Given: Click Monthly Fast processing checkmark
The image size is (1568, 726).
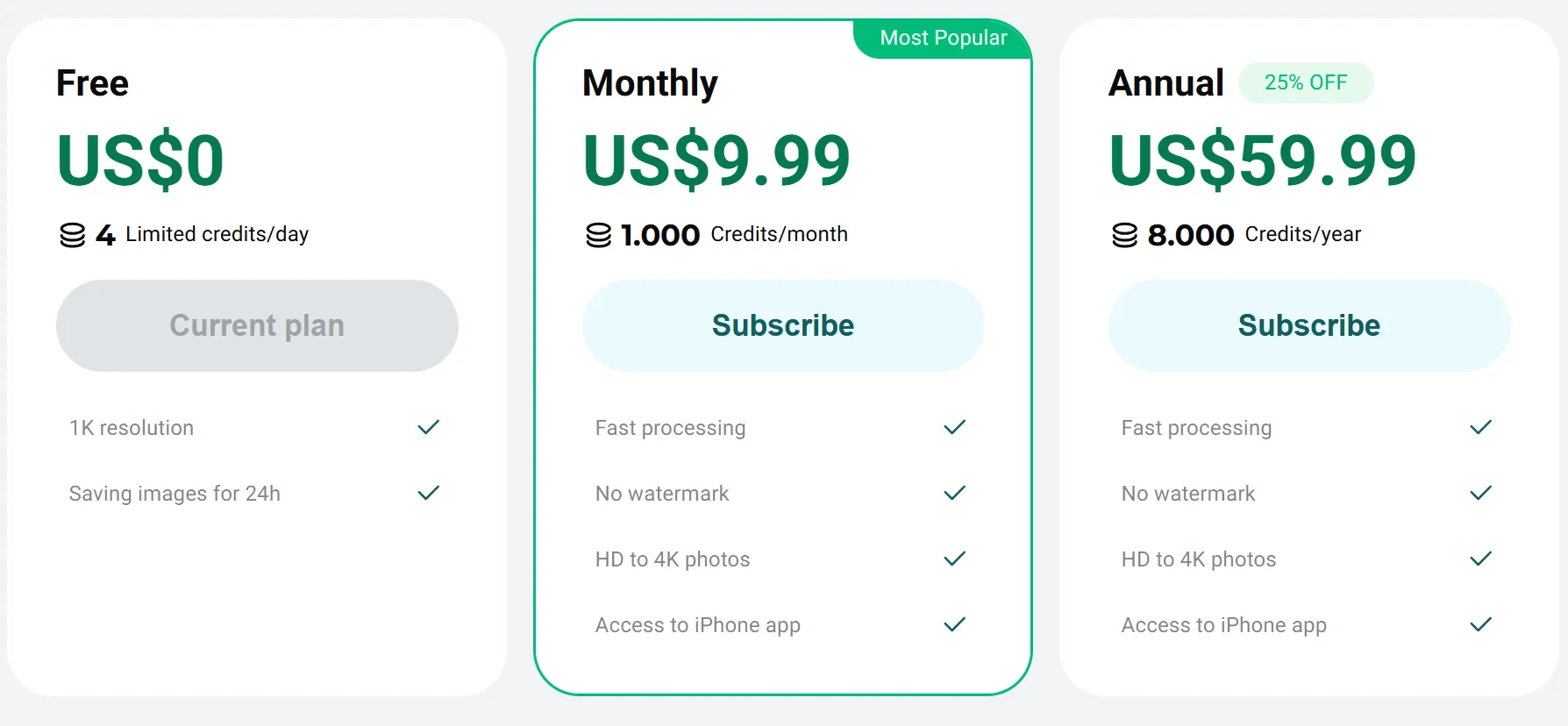Looking at the screenshot, I should (955, 428).
